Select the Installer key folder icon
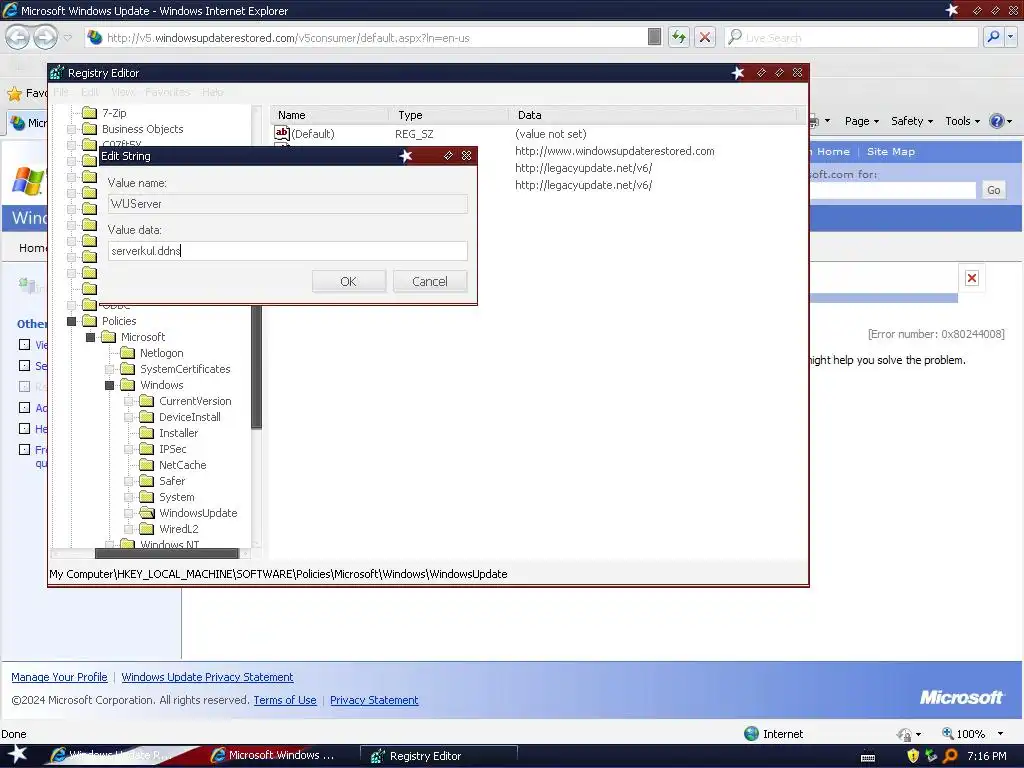1024x768 pixels. tap(147, 433)
